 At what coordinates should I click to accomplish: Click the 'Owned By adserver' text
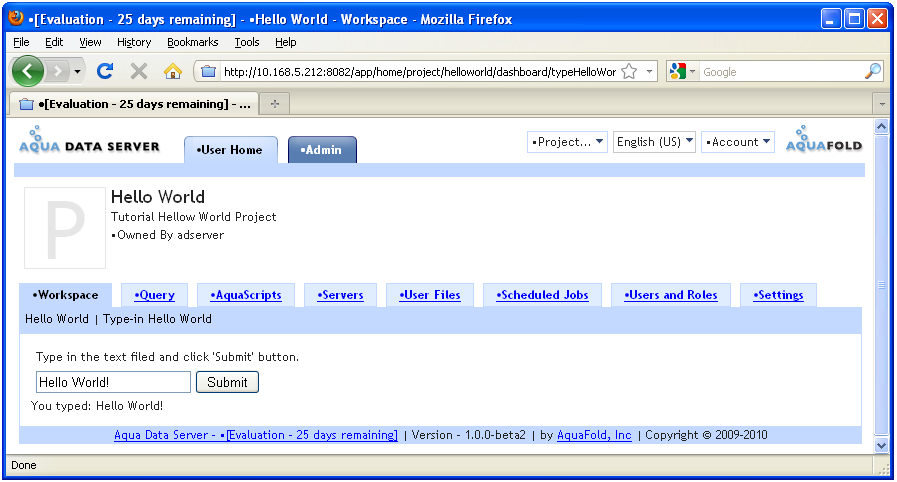(168, 235)
